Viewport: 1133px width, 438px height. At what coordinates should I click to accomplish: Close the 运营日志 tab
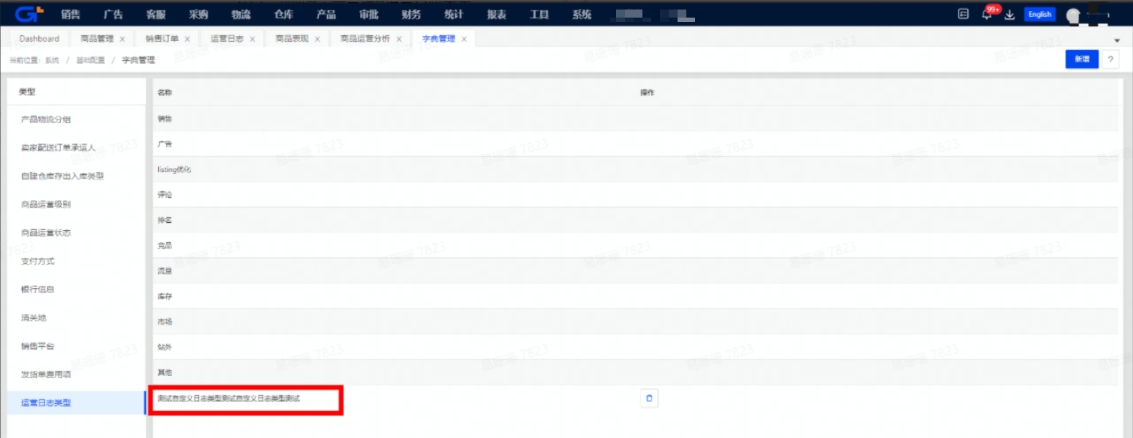coord(253,39)
